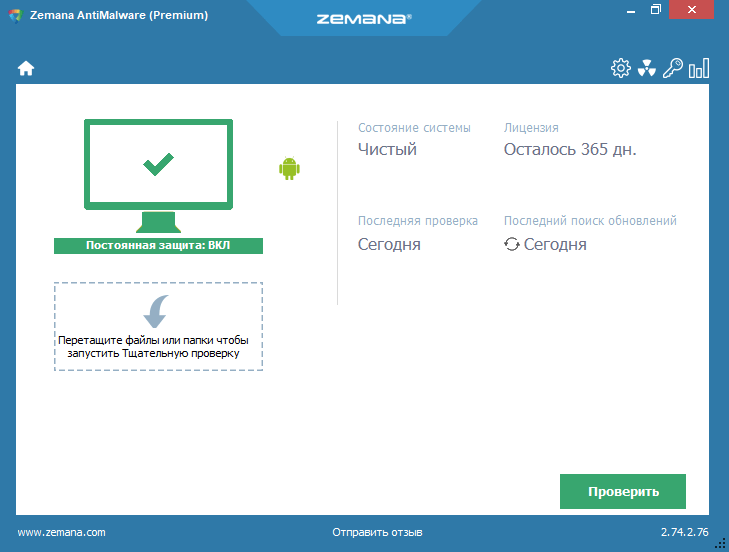
Task: Open Settings gear icon
Action: [x=621, y=68]
